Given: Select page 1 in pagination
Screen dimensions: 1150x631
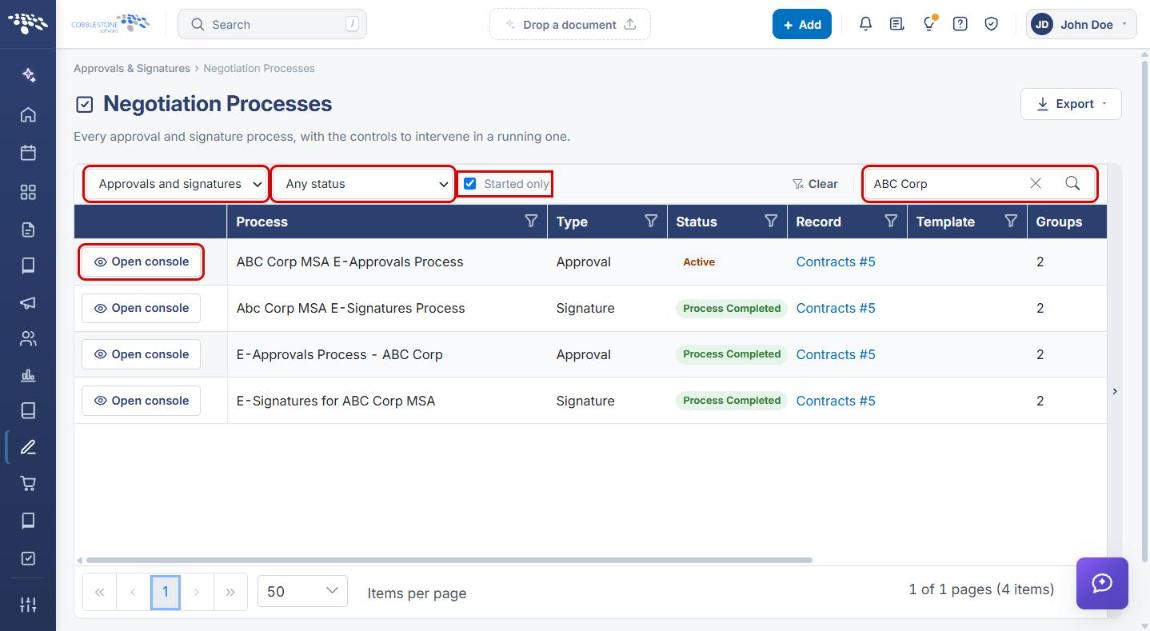Looking at the screenshot, I should (x=165, y=592).
